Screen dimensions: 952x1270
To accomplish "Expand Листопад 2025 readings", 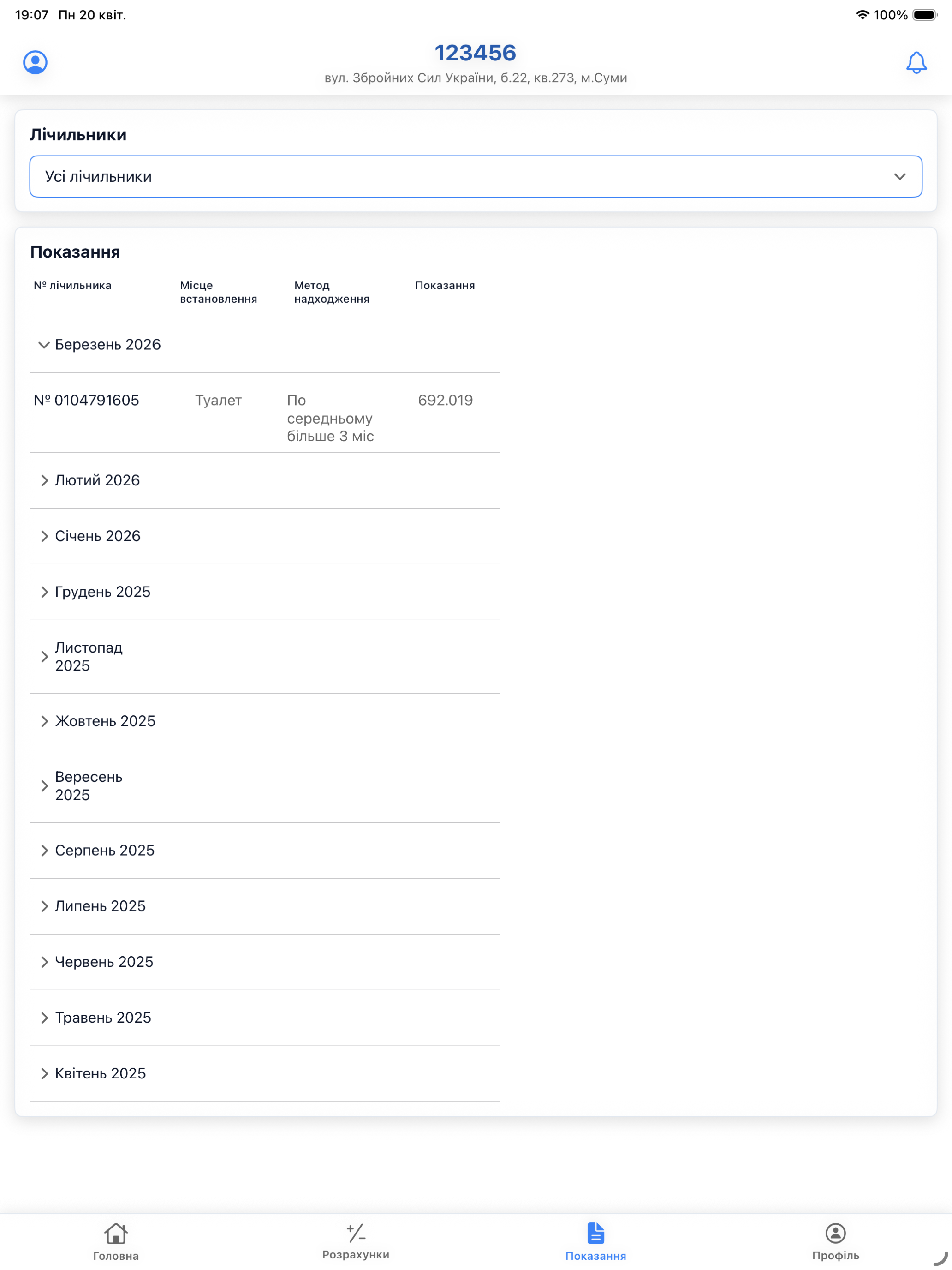I will [265, 657].
